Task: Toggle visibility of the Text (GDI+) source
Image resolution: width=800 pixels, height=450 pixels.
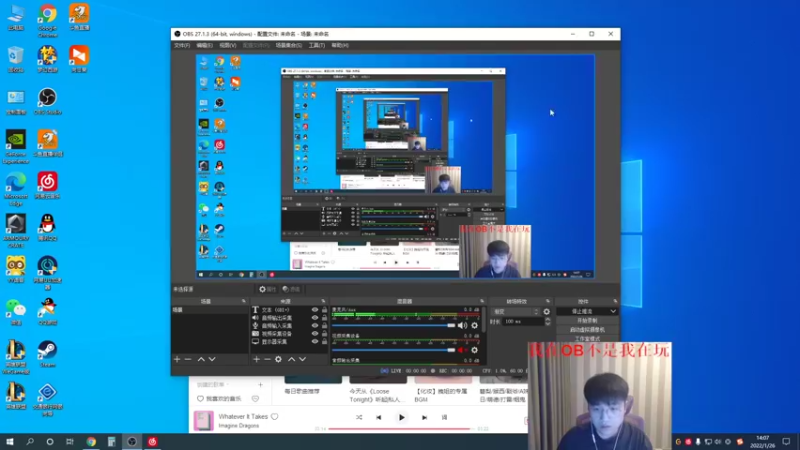Action: pos(315,310)
